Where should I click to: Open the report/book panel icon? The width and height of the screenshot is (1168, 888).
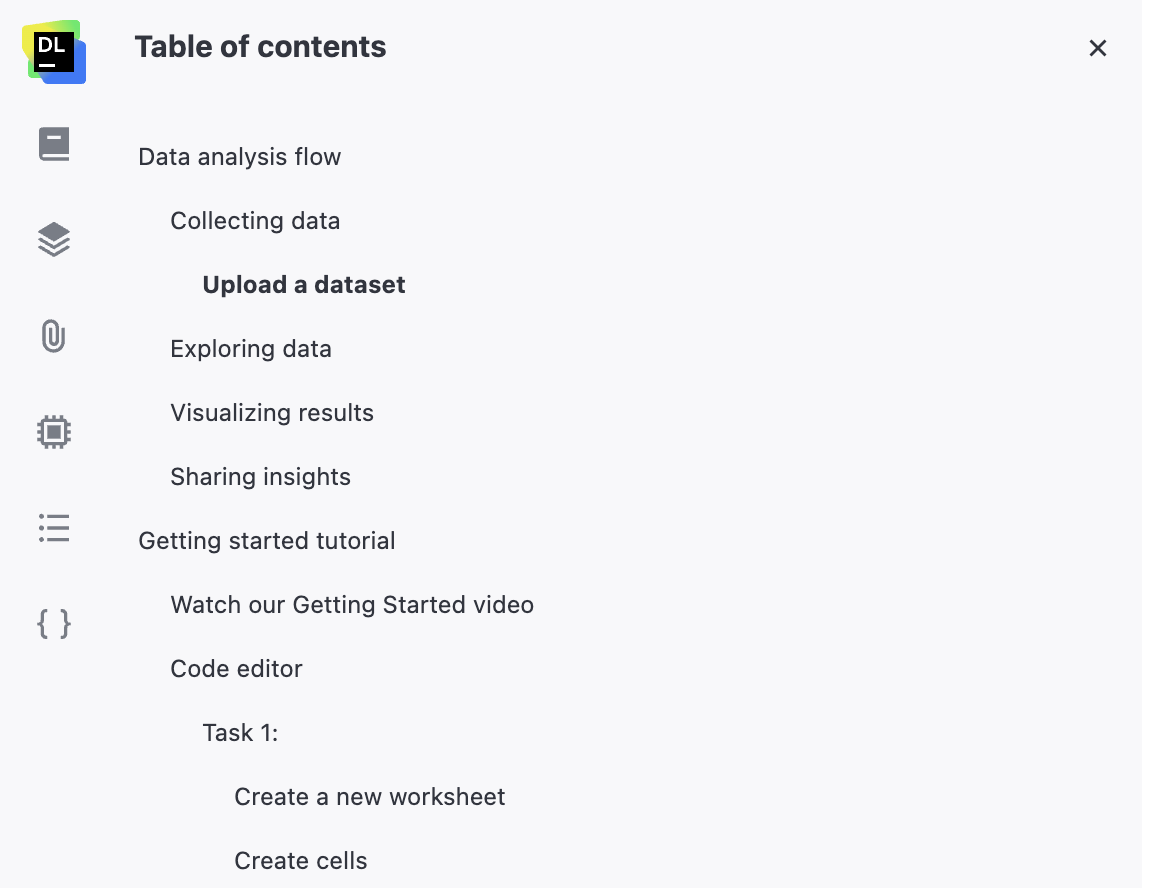pos(53,143)
